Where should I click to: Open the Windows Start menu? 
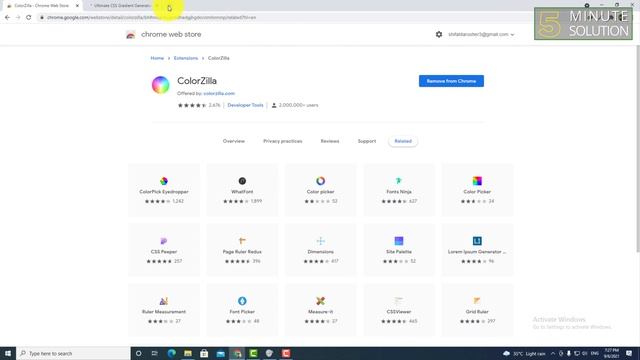tap(8, 353)
